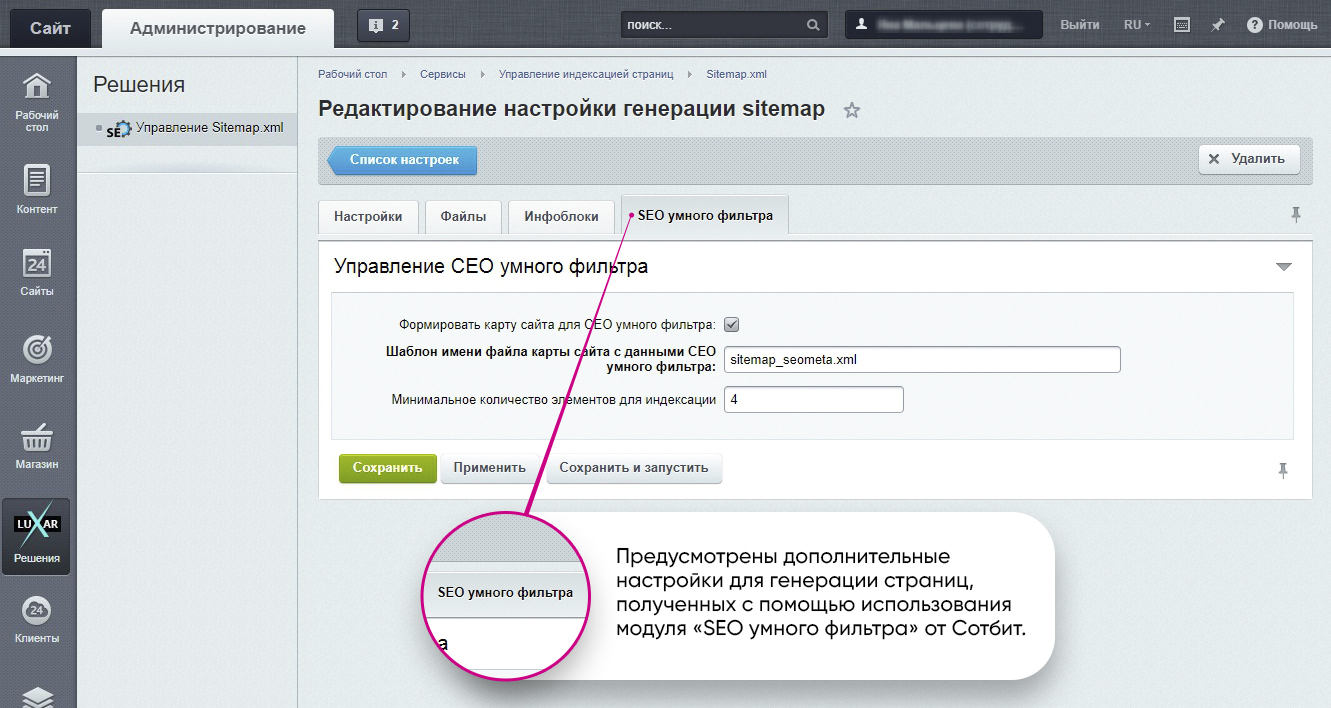Pin the tabs panel with pushpin

1296,215
